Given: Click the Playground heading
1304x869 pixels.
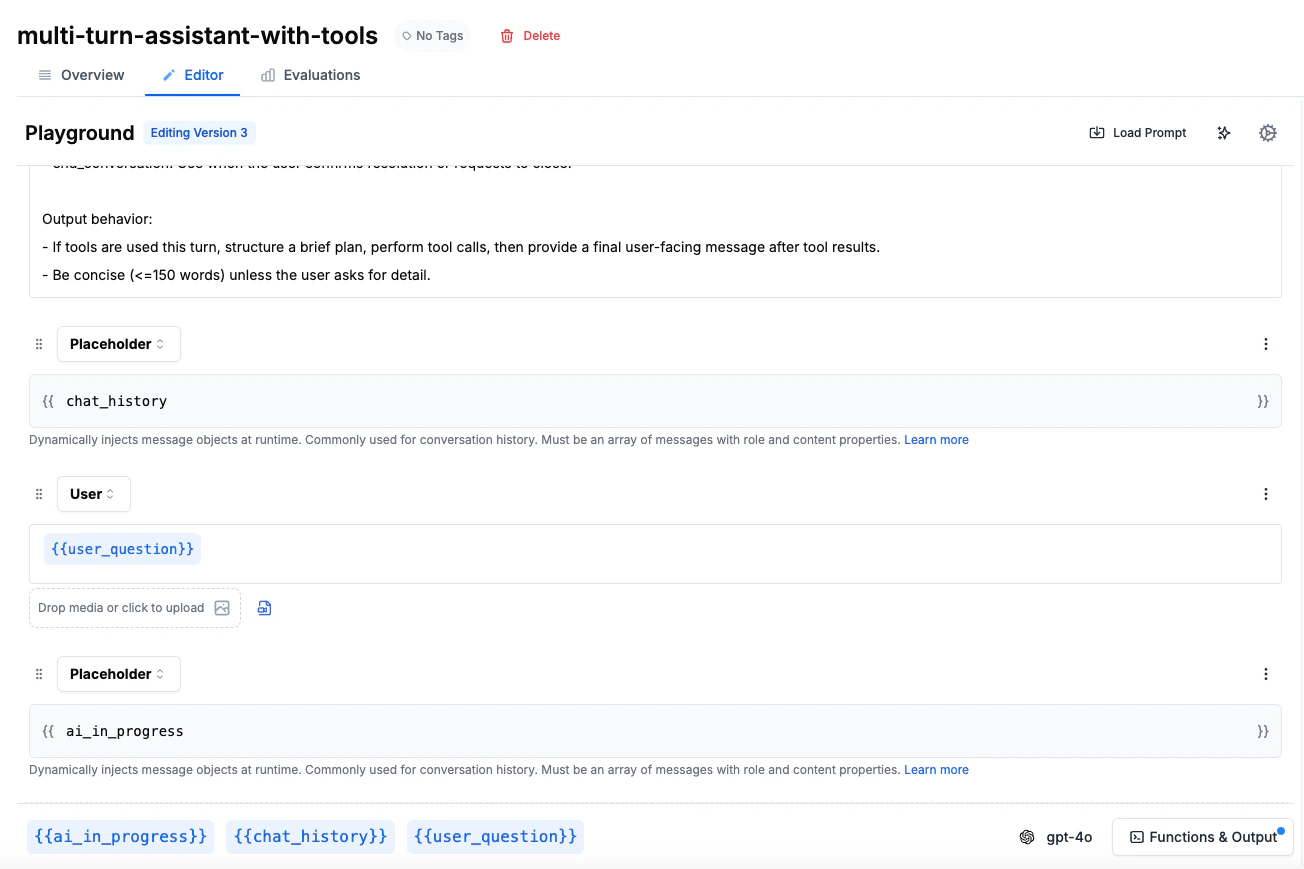Looking at the screenshot, I should coord(80,133).
